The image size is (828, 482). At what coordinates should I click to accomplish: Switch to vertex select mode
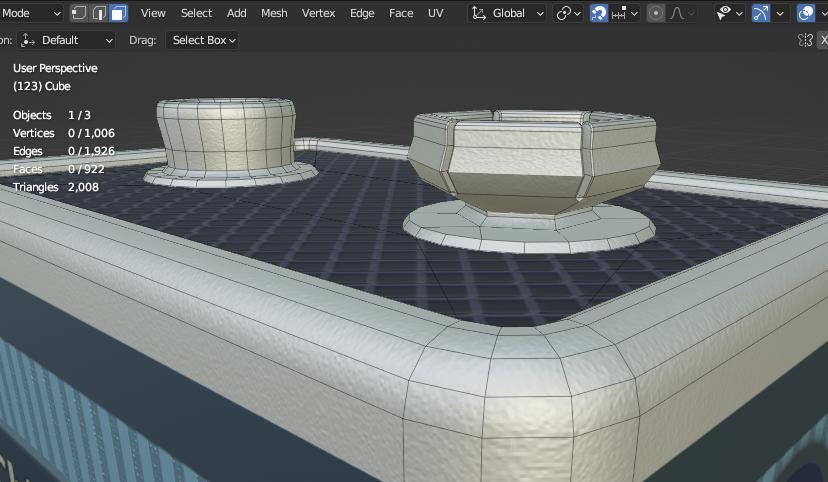pos(79,13)
